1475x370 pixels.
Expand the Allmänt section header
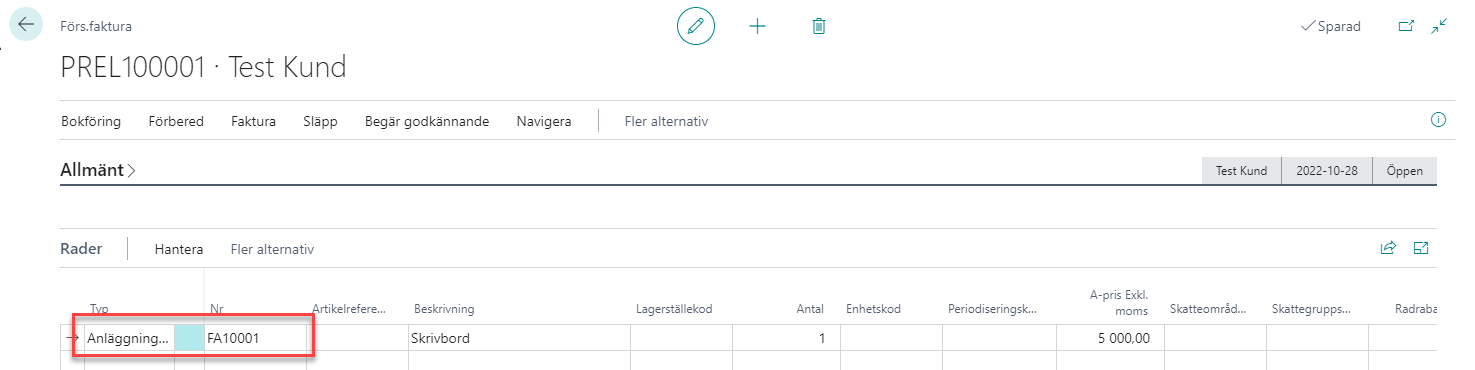98,171
